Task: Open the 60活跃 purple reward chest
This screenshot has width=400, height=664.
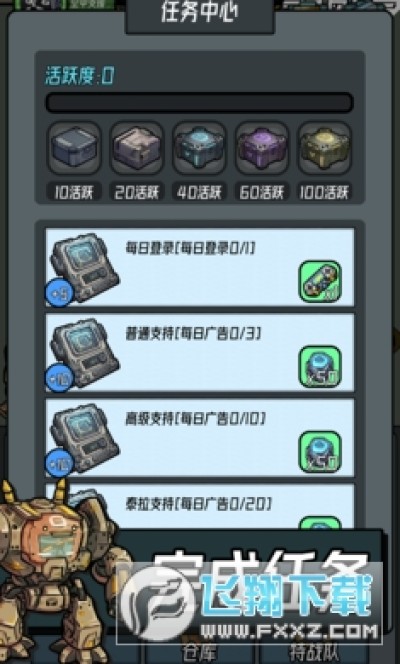Action: tap(262, 148)
